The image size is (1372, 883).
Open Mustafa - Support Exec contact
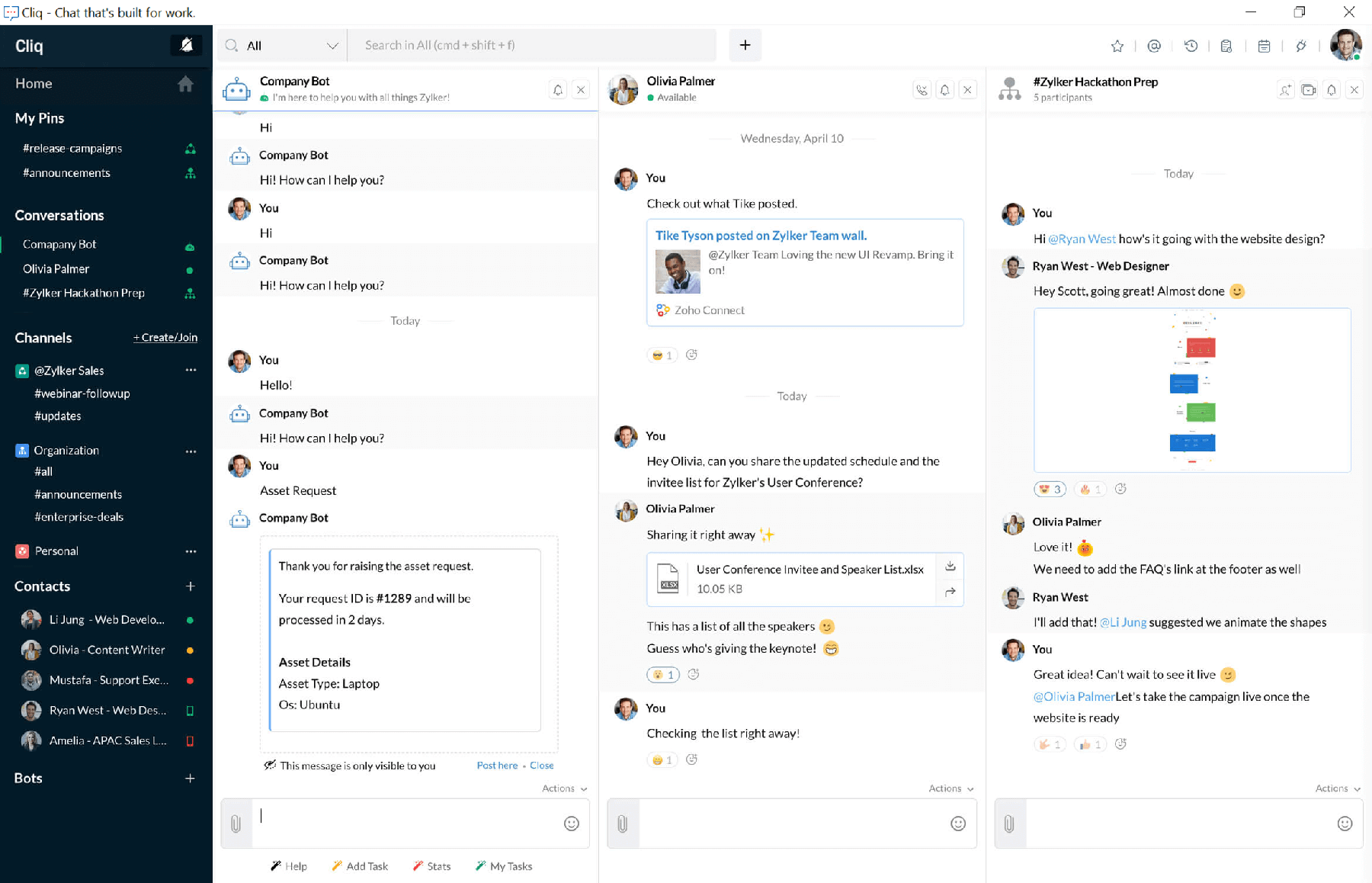coord(106,679)
